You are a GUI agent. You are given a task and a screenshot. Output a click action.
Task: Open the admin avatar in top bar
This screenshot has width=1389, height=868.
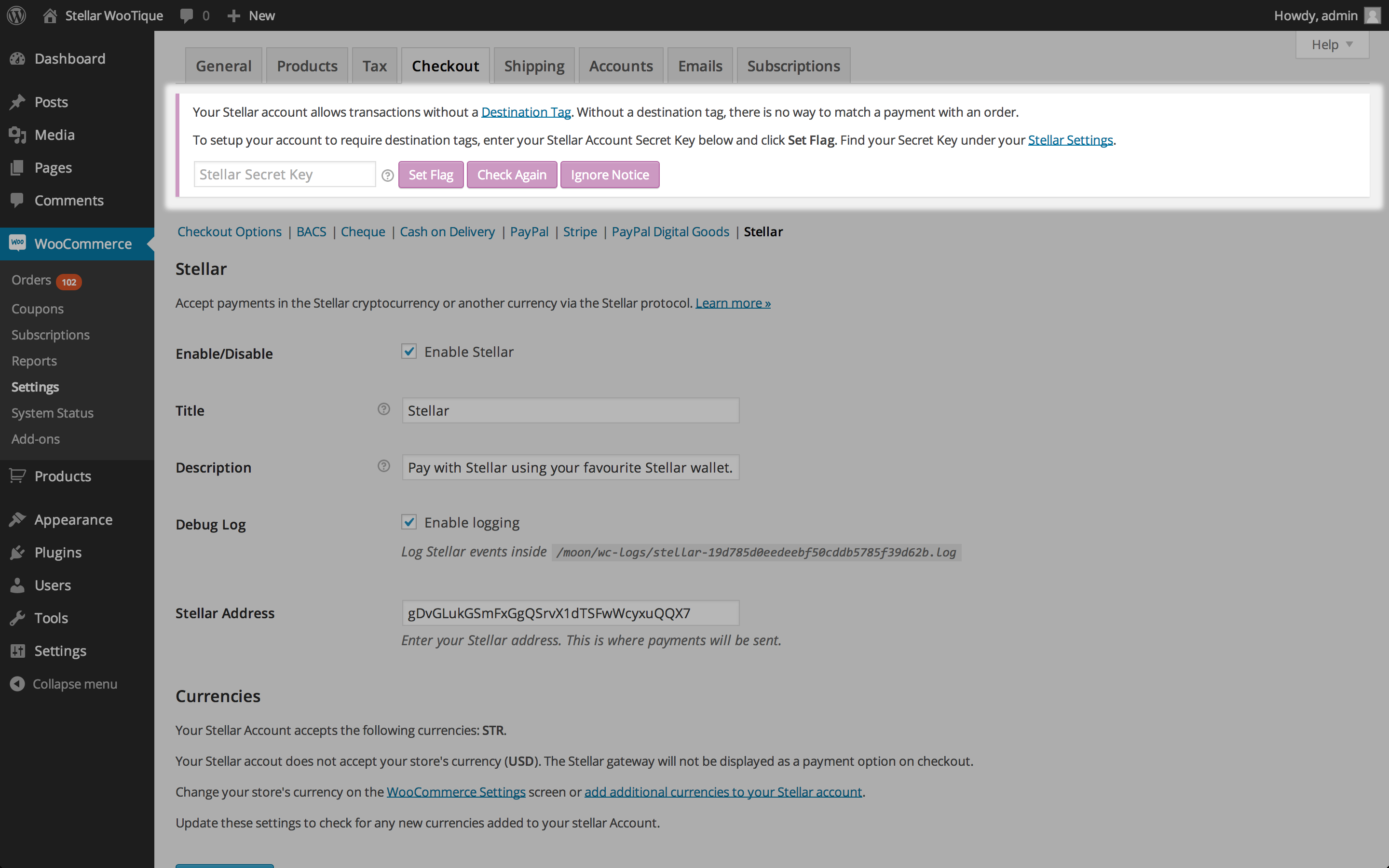tap(1372, 15)
